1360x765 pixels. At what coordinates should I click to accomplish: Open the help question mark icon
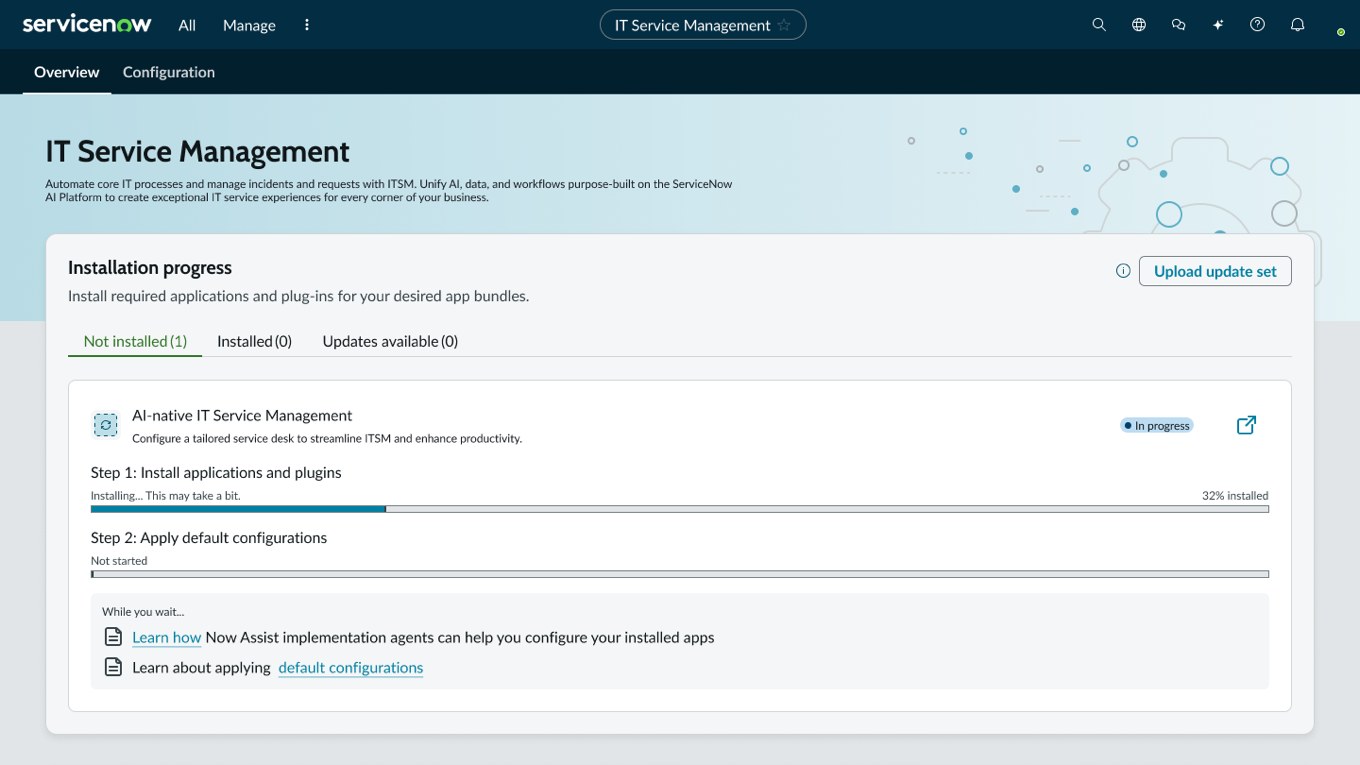coord(1258,25)
